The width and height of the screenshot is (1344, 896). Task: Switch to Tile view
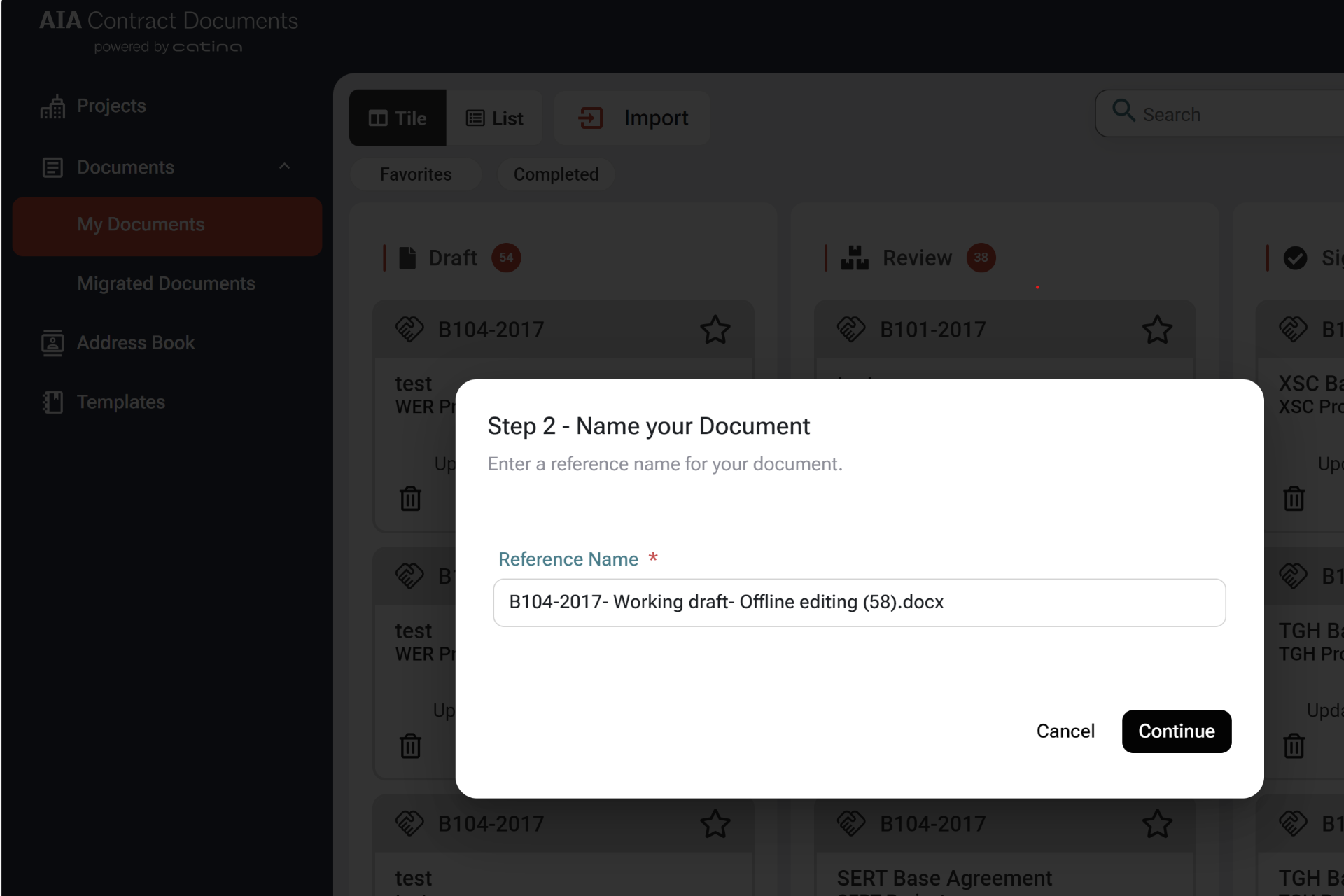pos(398,118)
